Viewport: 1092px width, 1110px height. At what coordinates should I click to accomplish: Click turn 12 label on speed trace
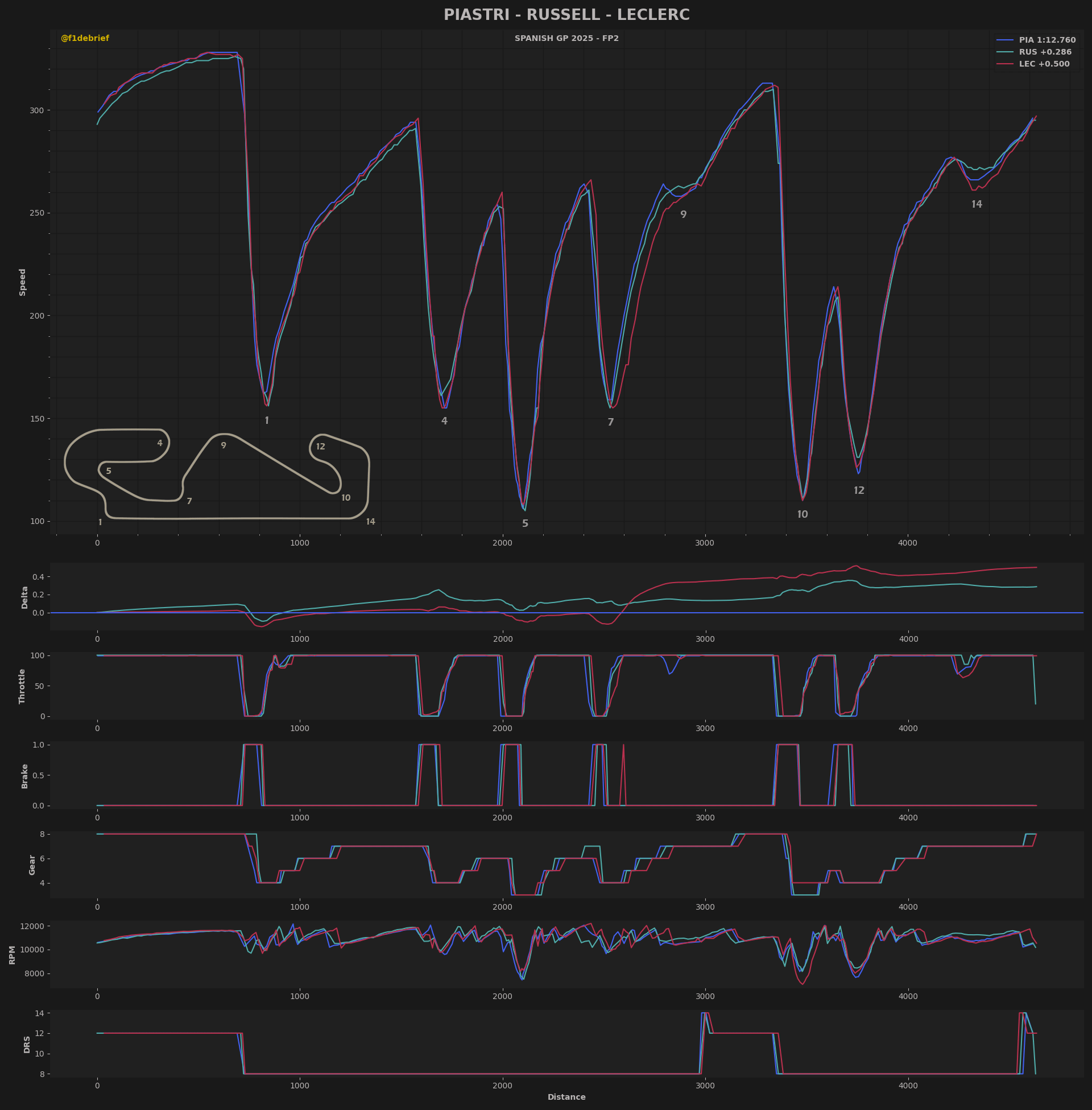click(859, 490)
